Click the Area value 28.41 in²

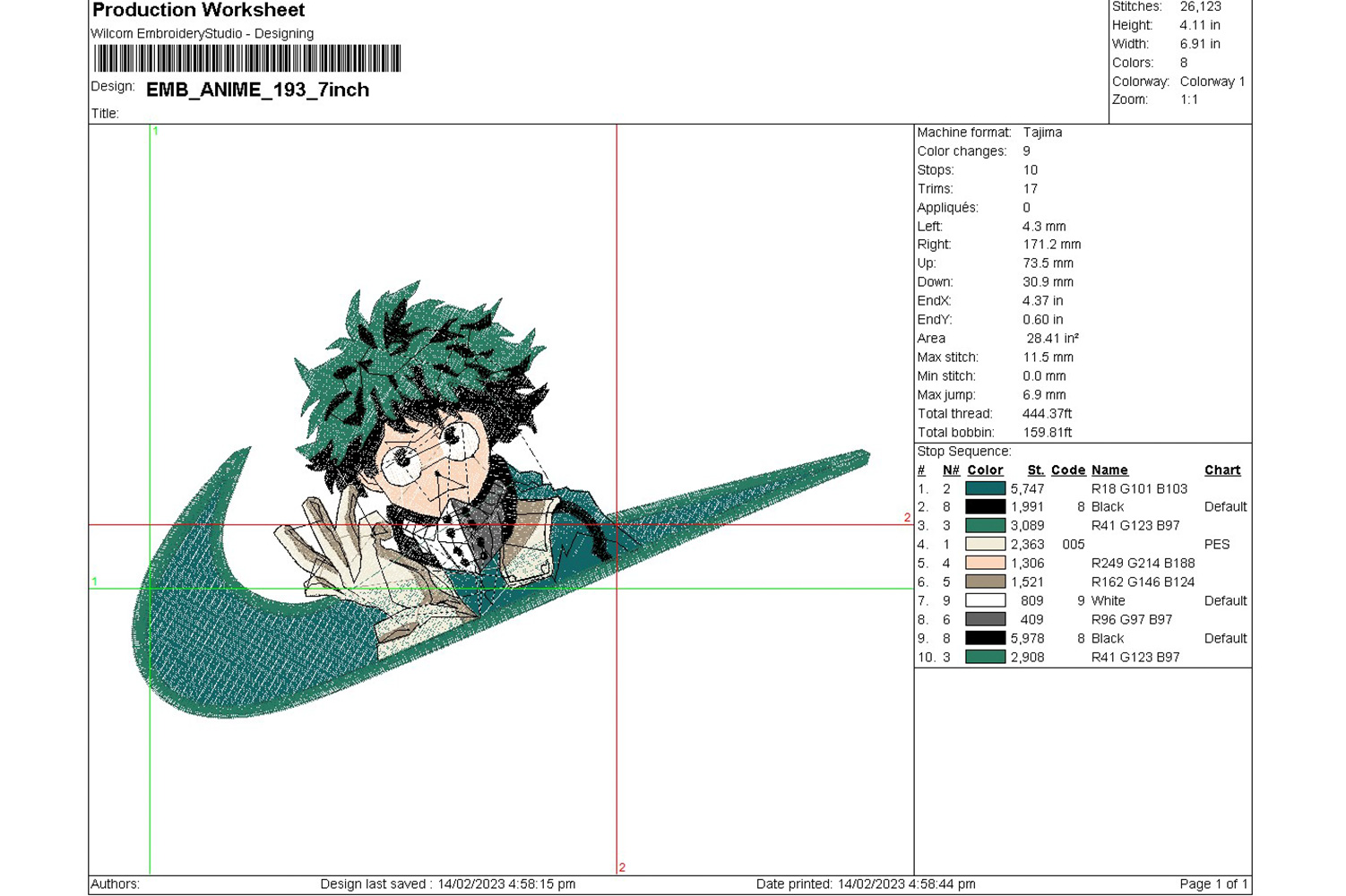pyautogui.click(x=1053, y=339)
